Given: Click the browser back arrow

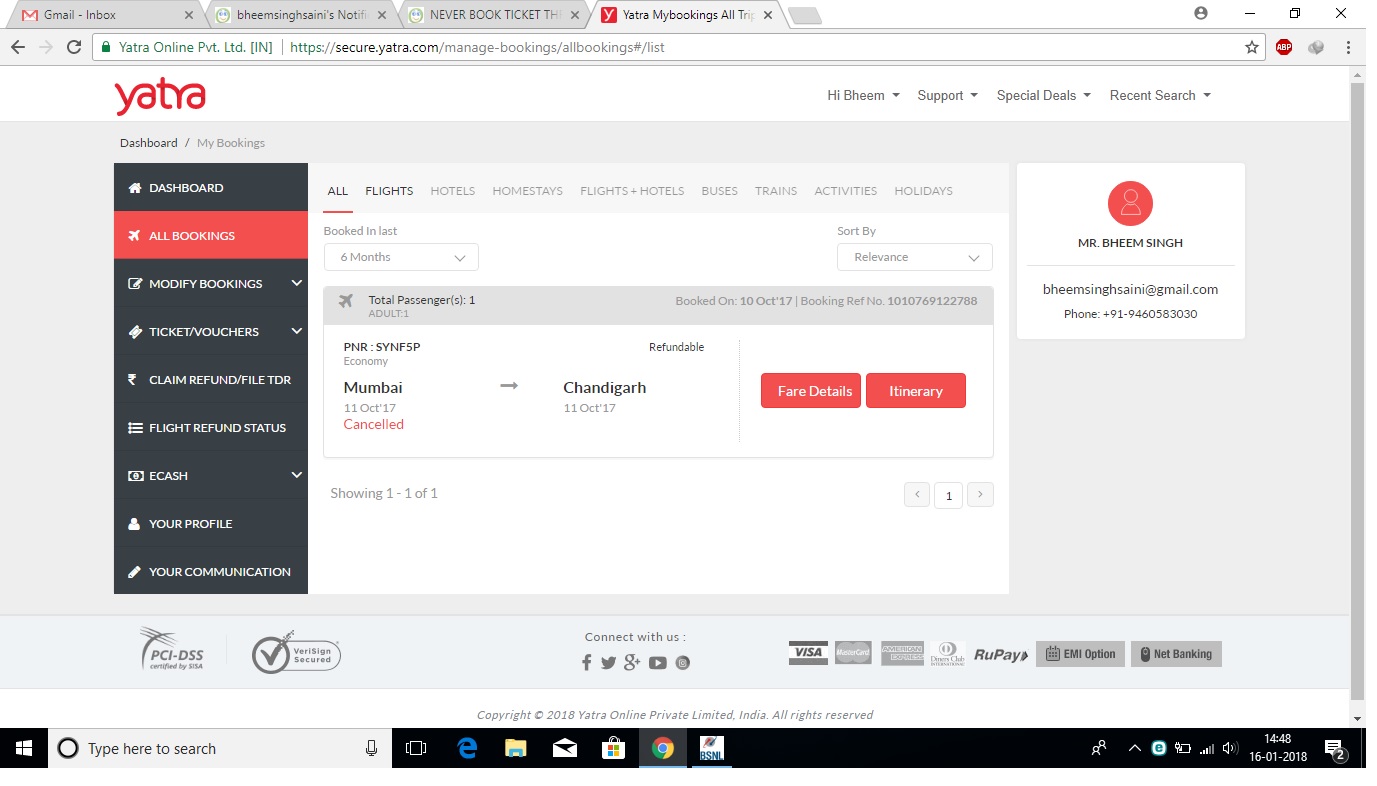Looking at the screenshot, I should coord(18,47).
